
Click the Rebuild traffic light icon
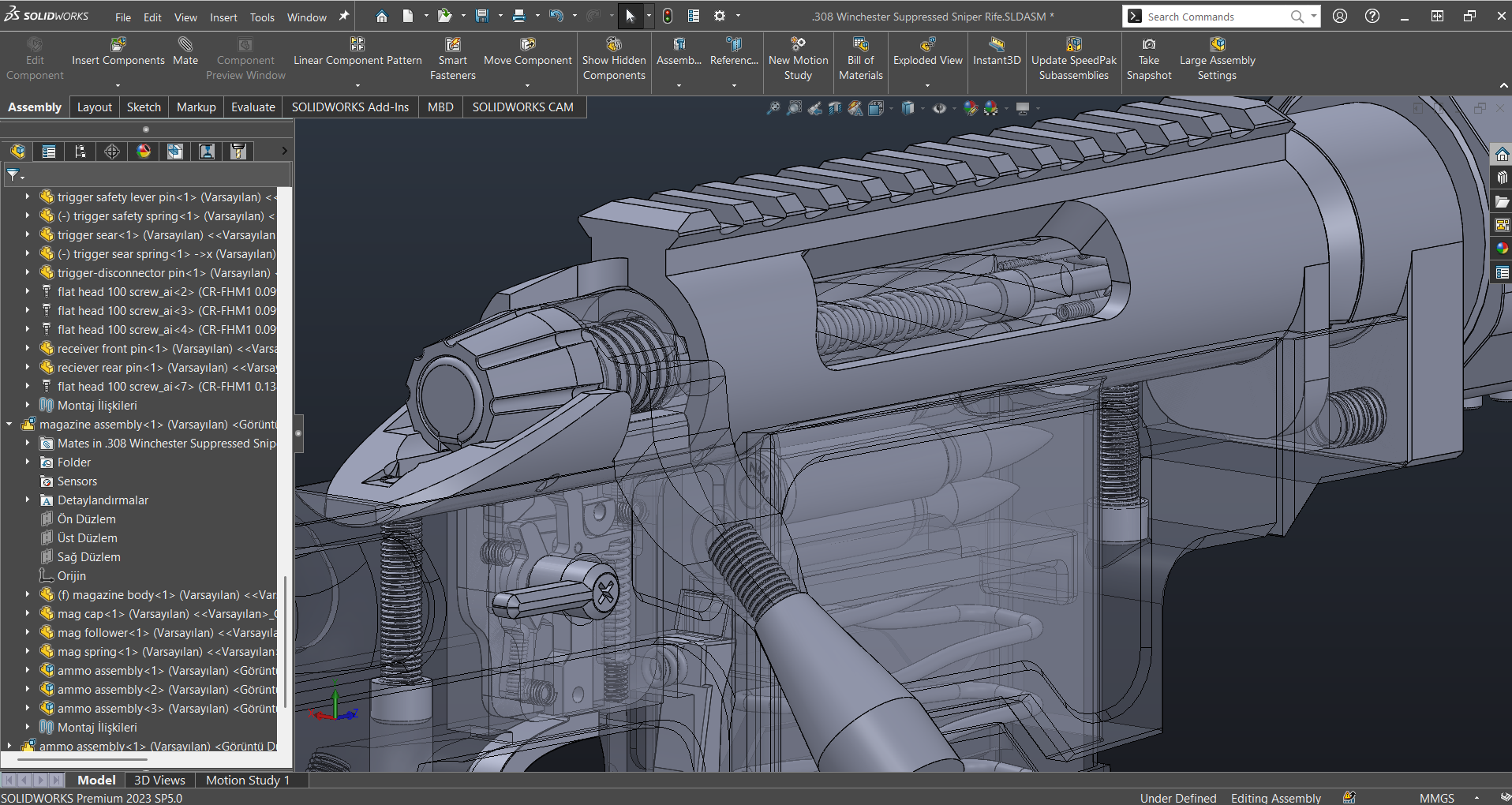point(668,16)
